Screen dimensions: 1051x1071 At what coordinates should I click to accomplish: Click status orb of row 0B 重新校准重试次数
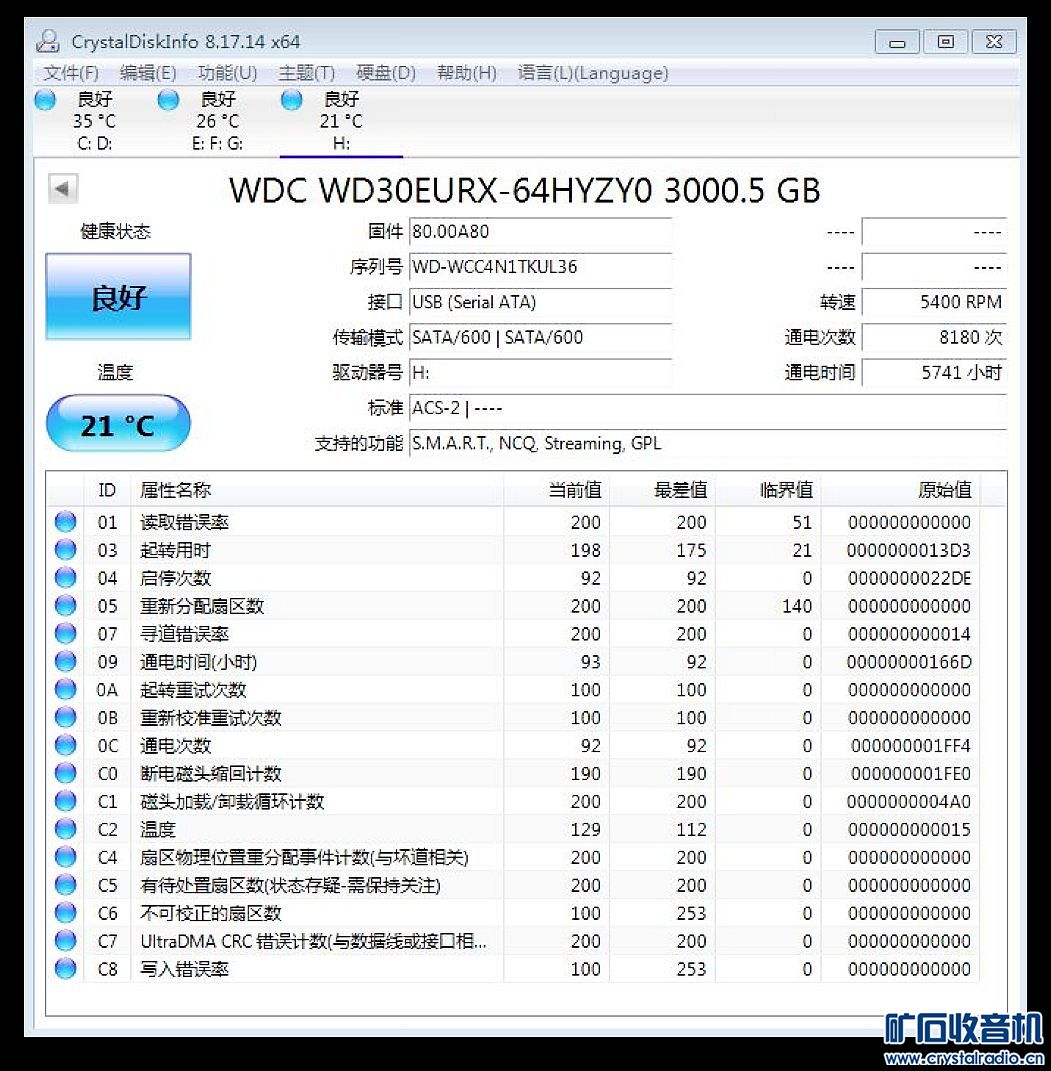click(66, 718)
